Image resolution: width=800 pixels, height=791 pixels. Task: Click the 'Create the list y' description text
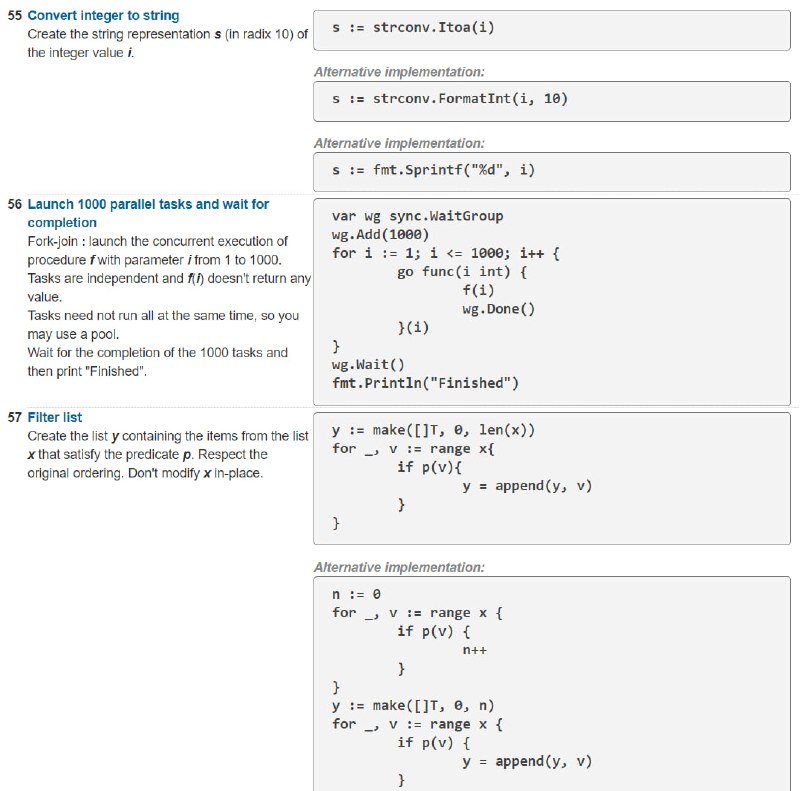168,455
